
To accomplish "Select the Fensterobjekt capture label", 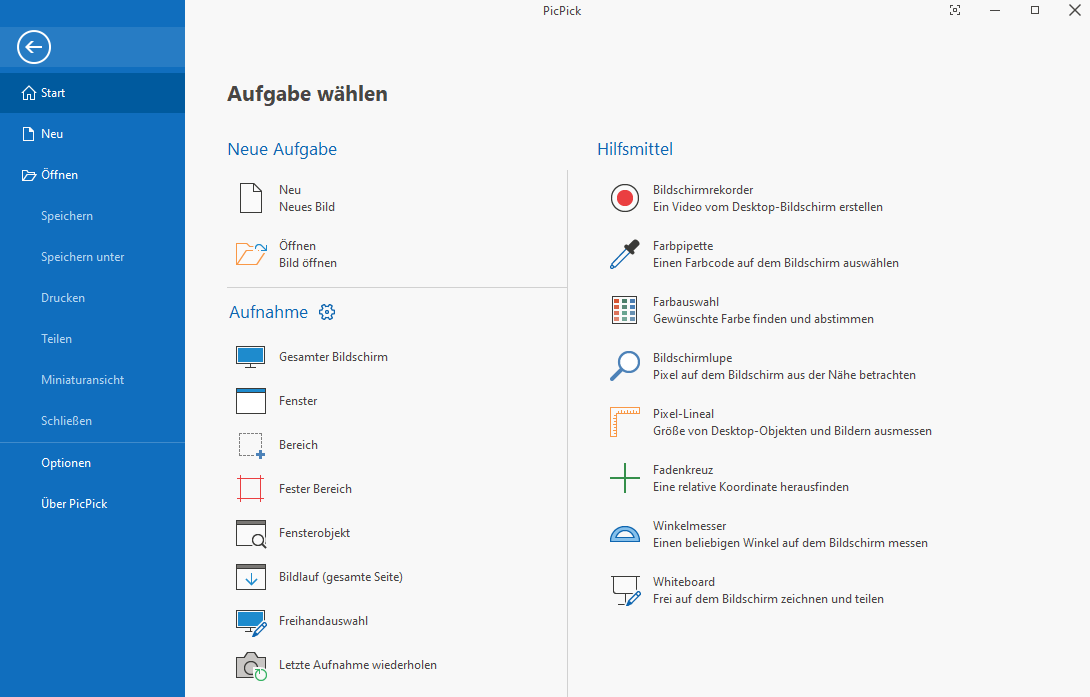I will [314, 533].
